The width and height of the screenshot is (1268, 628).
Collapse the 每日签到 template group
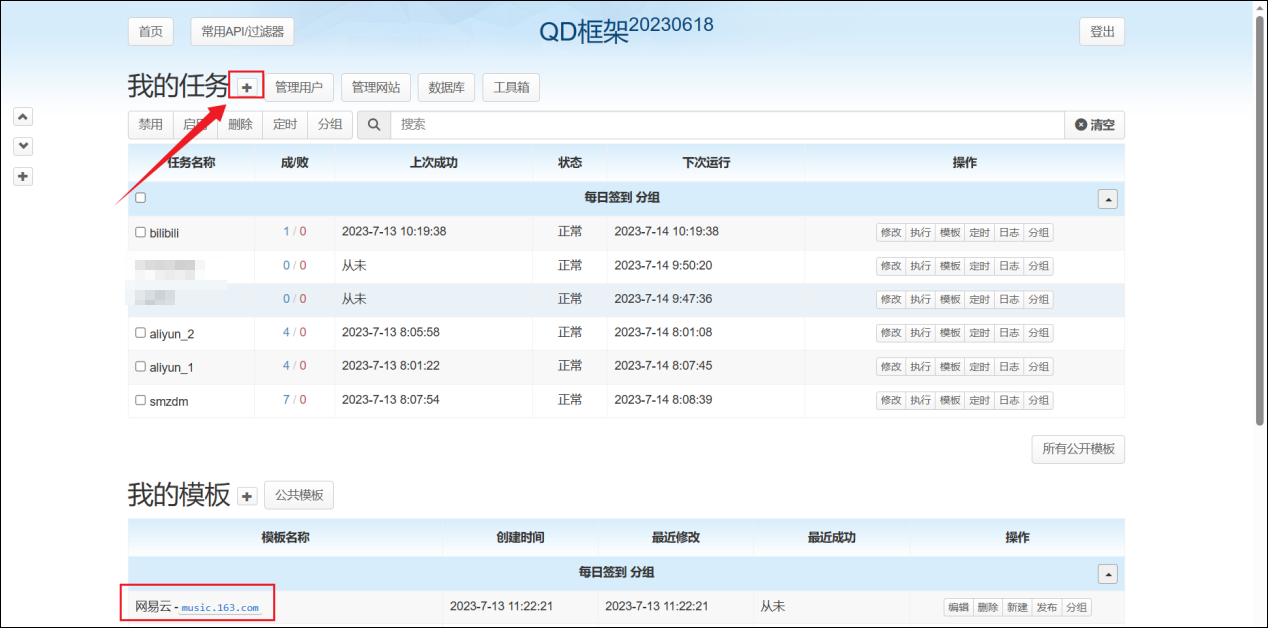point(1107,574)
